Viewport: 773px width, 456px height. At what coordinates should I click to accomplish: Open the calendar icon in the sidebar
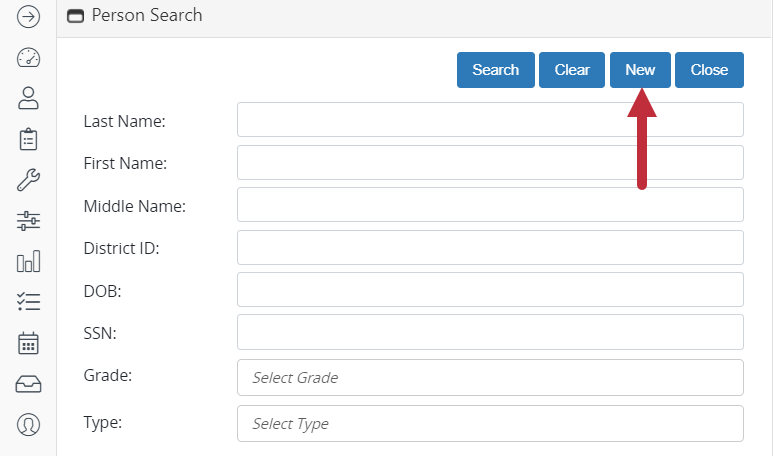click(x=28, y=343)
